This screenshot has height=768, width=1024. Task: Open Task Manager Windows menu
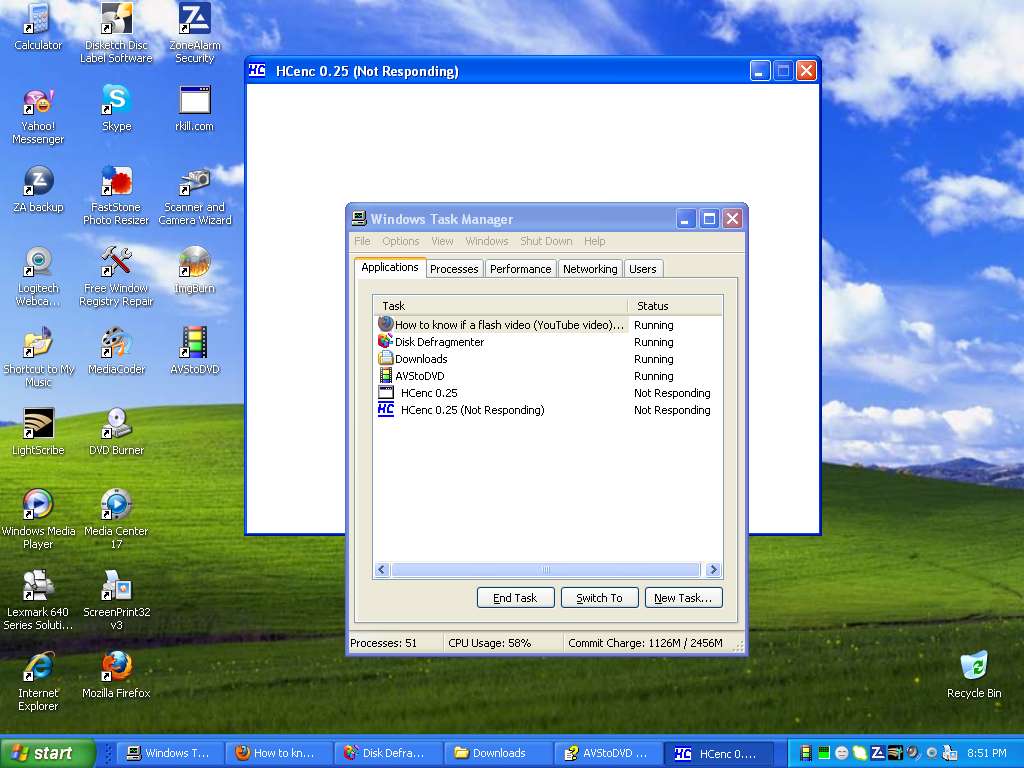point(487,241)
